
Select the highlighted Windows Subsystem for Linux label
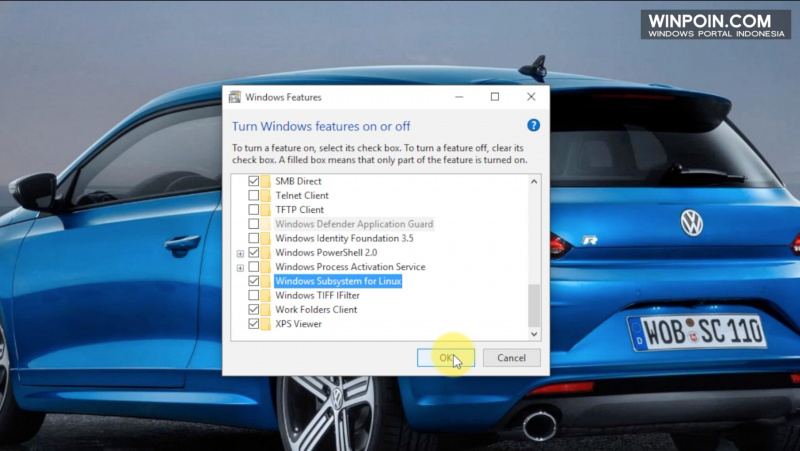pos(338,281)
